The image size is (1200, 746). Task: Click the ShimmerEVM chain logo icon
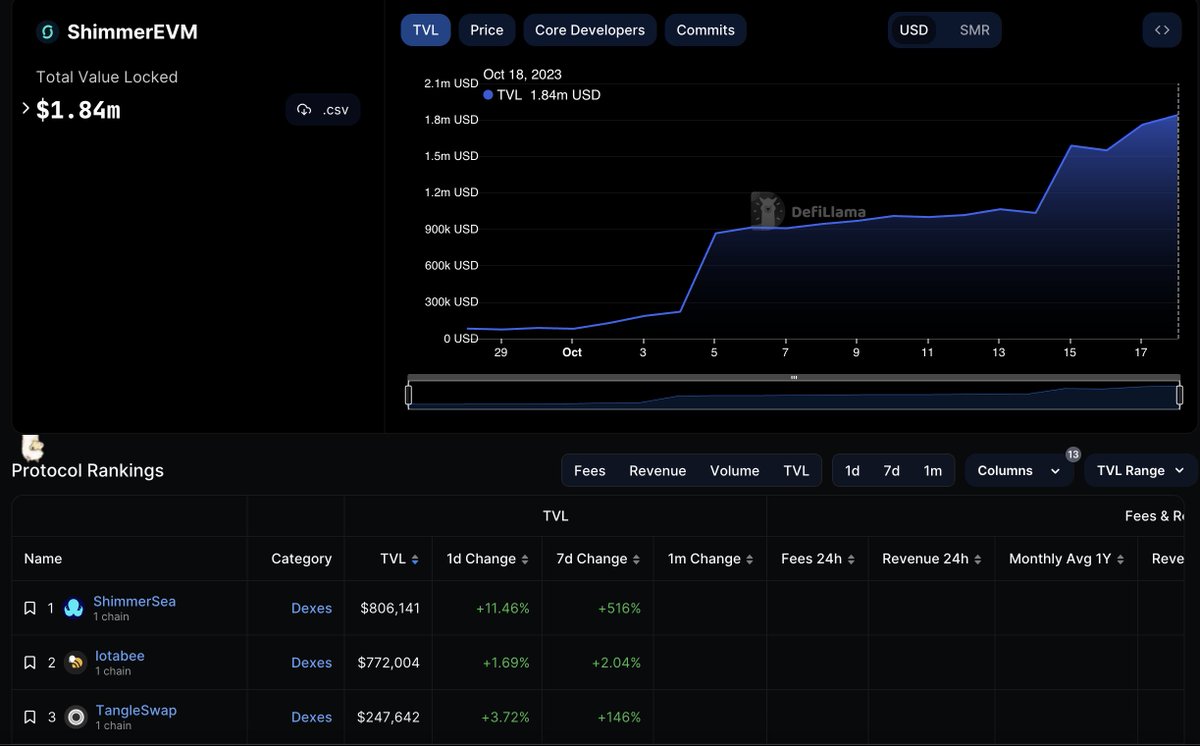pyautogui.click(x=46, y=32)
